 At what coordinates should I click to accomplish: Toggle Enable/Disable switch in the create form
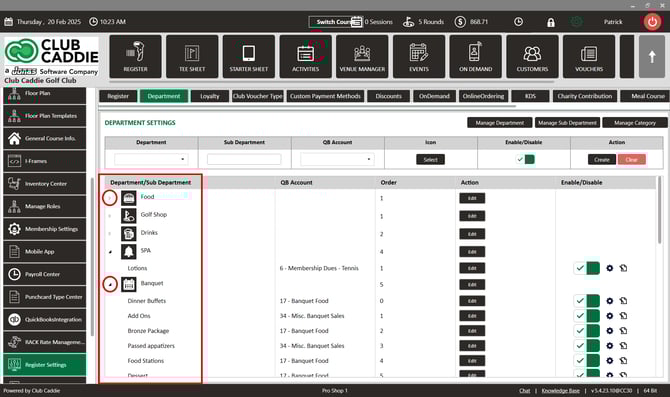pos(525,159)
